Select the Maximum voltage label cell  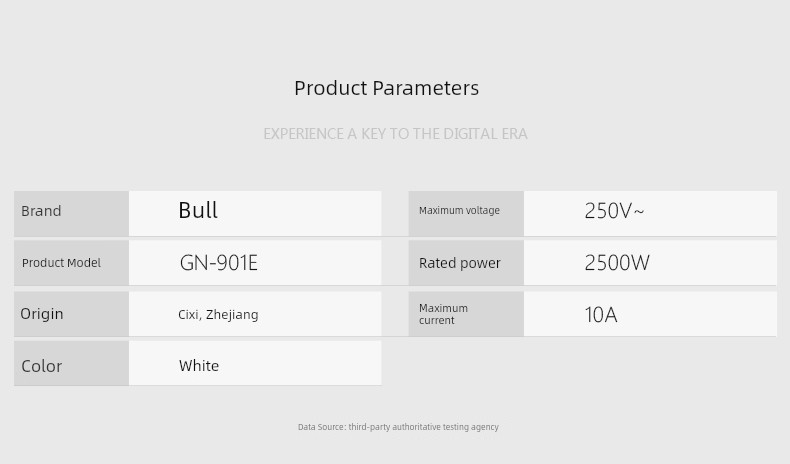[465, 211]
